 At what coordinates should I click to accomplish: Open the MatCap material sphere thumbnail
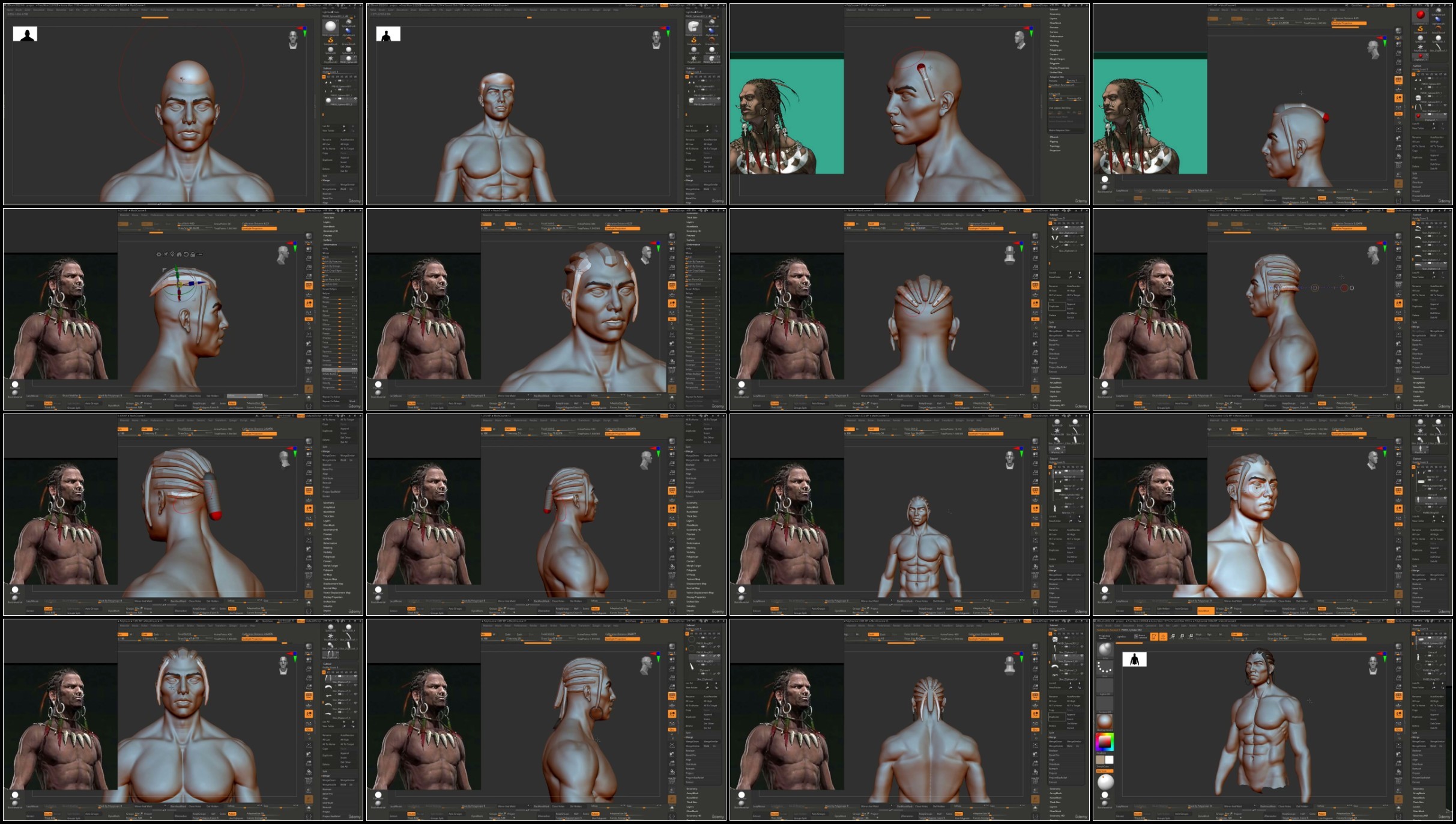[1105, 721]
